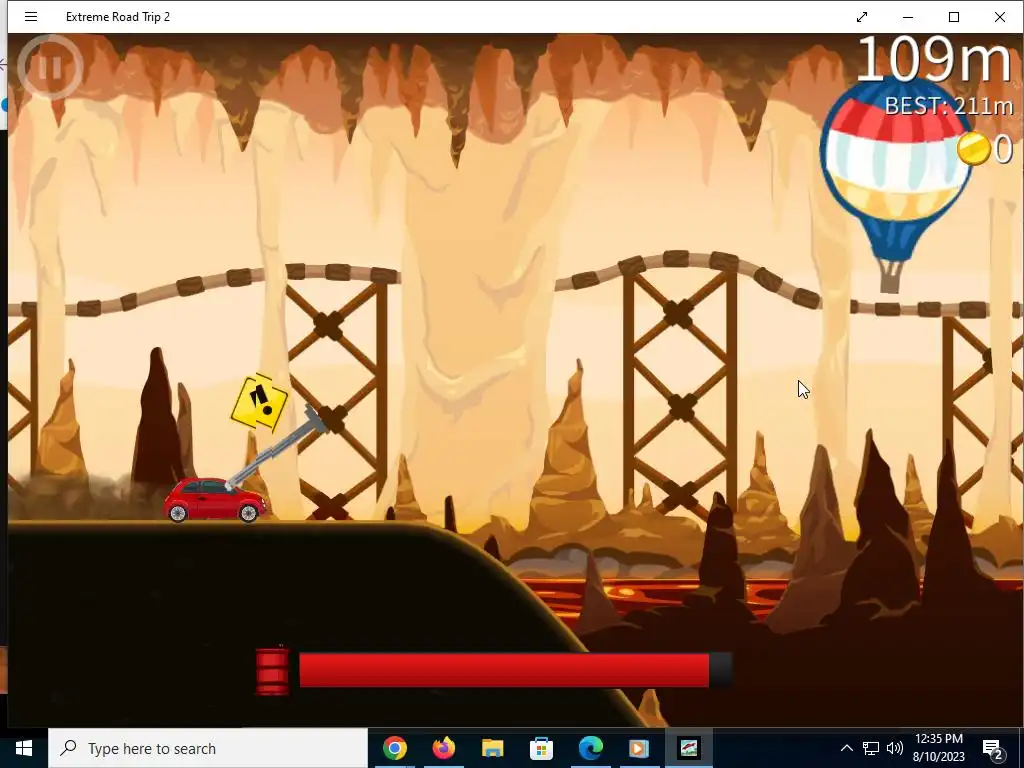1024x768 pixels.
Task: Open the hamburger menu in the title bar
Action: pyautogui.click(x=31, y=17)
